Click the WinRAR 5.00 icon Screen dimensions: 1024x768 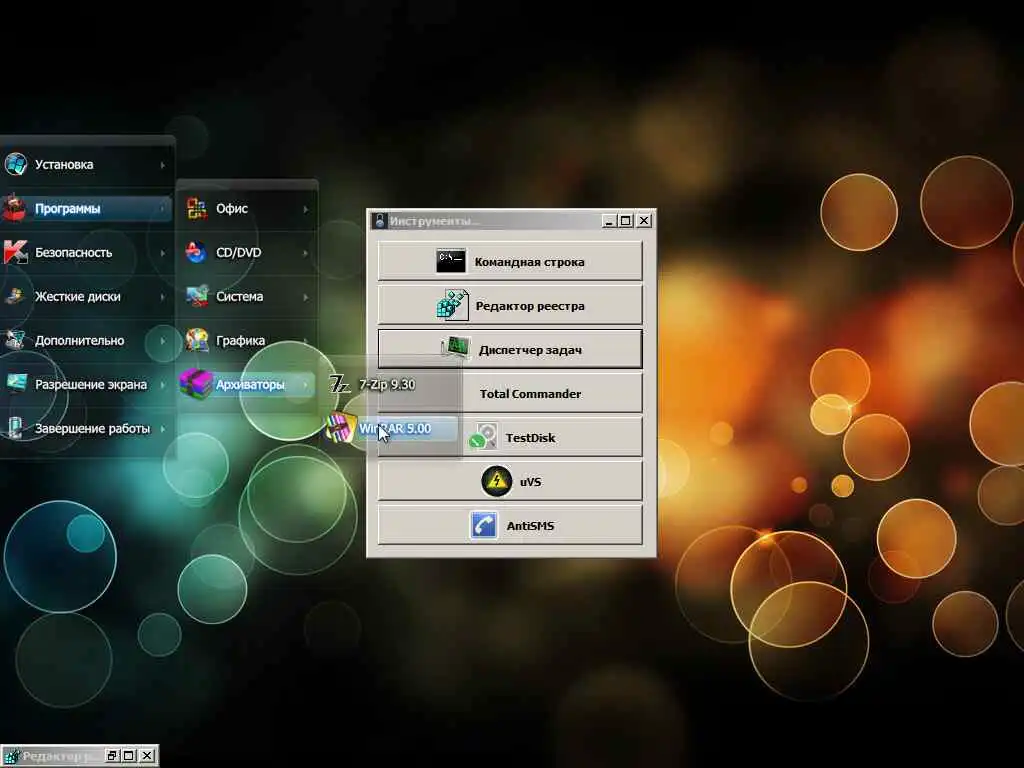[x=340, y=428]
